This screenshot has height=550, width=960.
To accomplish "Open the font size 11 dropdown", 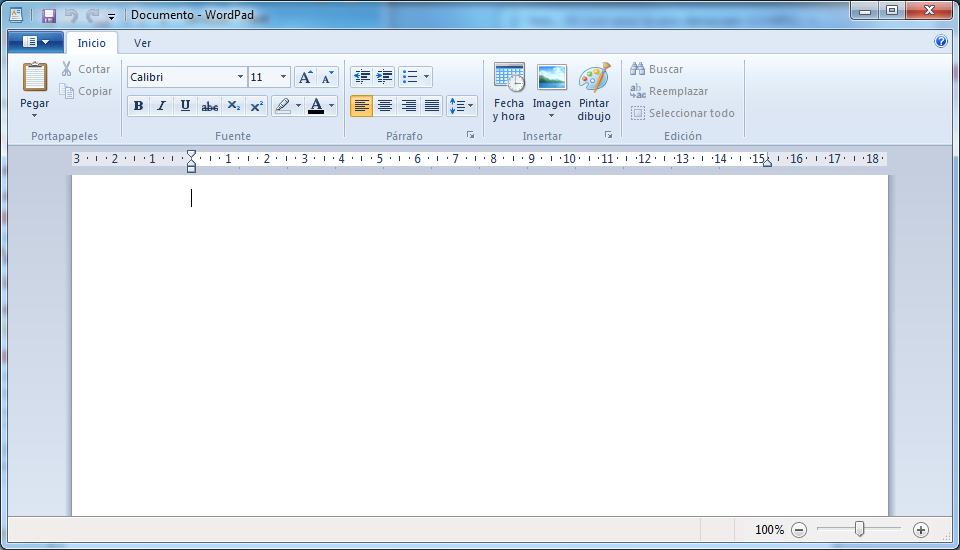I will pos(283,77).
